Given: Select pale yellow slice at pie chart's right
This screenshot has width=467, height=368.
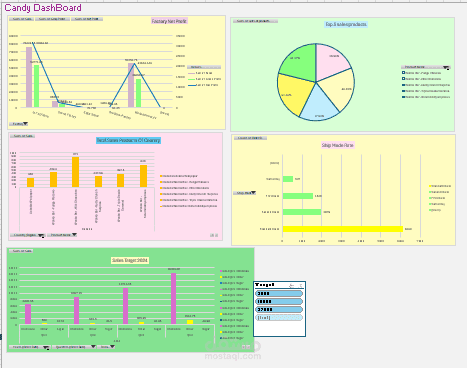Looking at the screenshot, I should pos(338,88).
